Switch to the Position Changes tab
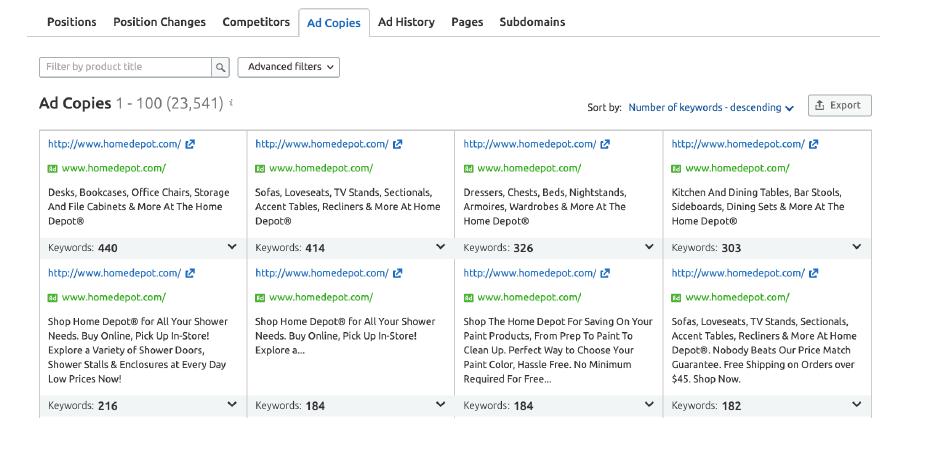932x457 pixels. tap(159, 22)
